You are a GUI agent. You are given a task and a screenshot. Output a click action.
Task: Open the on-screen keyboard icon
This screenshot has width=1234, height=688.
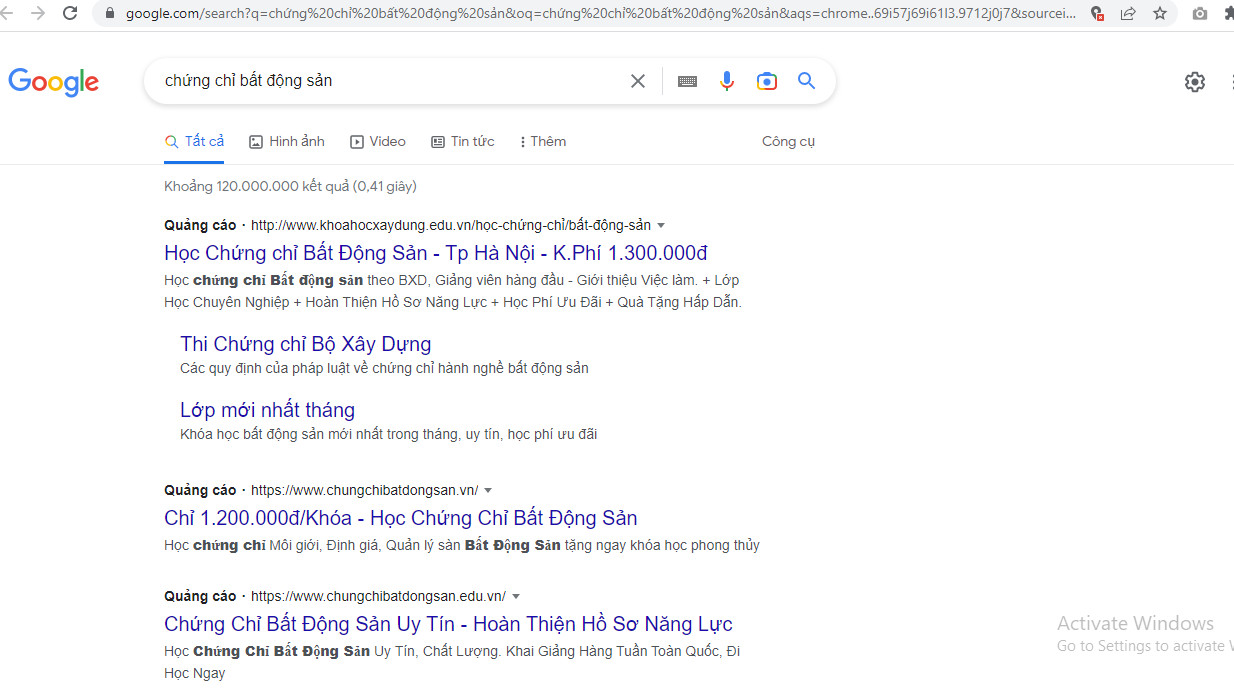tap(687, 81)
